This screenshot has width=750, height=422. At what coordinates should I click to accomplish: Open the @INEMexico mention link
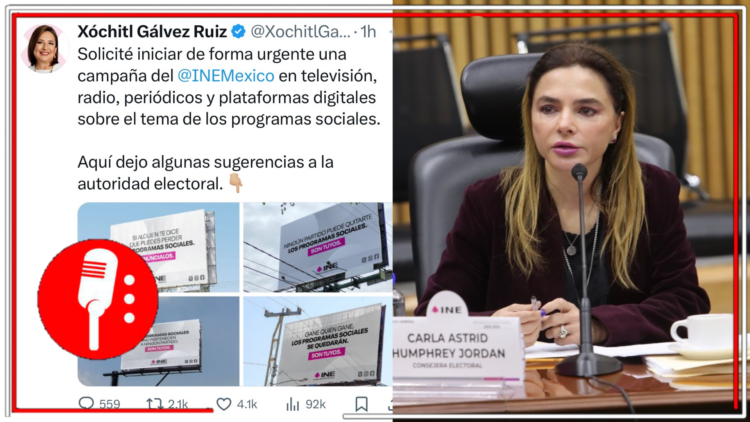[226, 76]
